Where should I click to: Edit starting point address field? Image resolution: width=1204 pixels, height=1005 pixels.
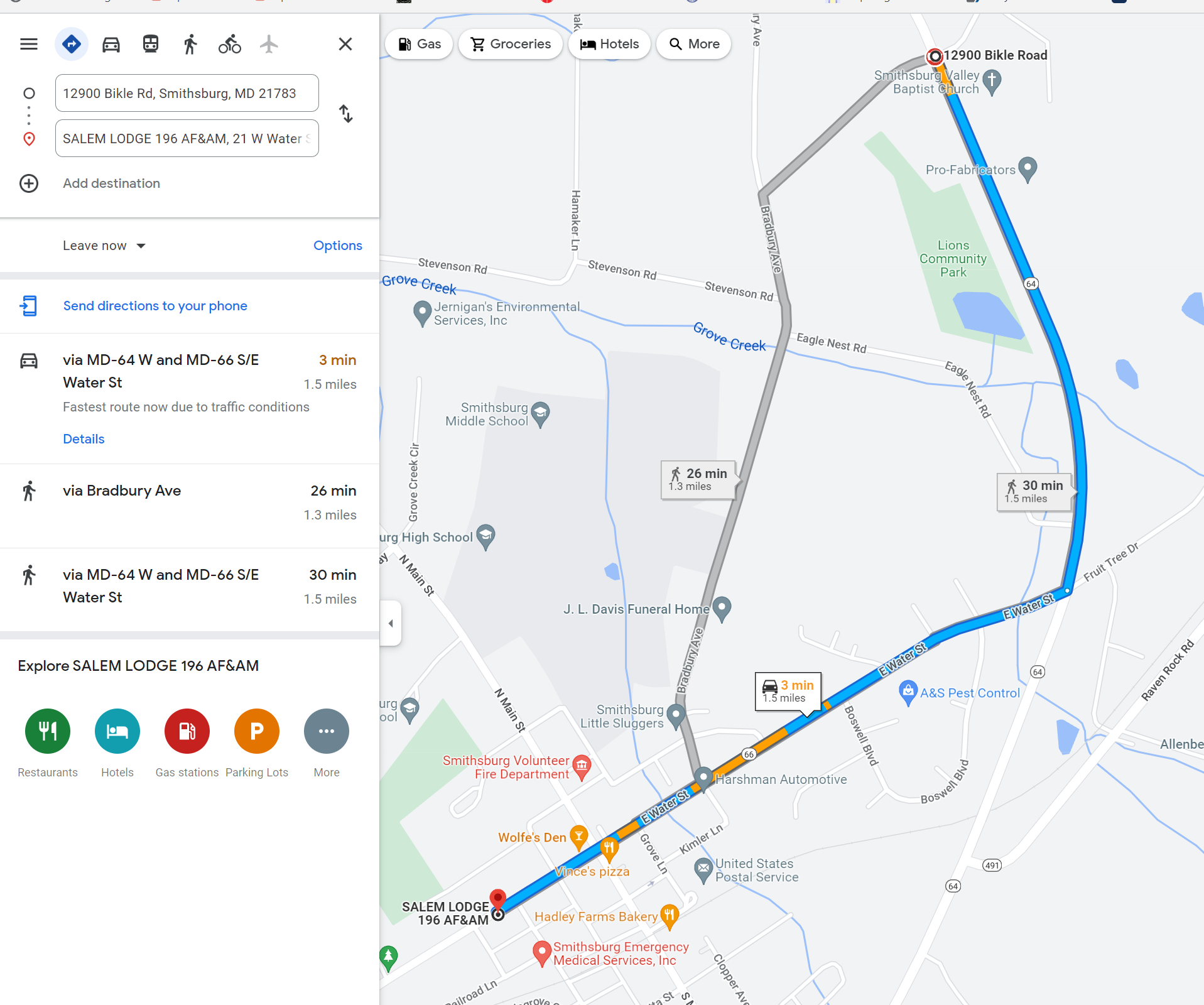coord(187,93)
